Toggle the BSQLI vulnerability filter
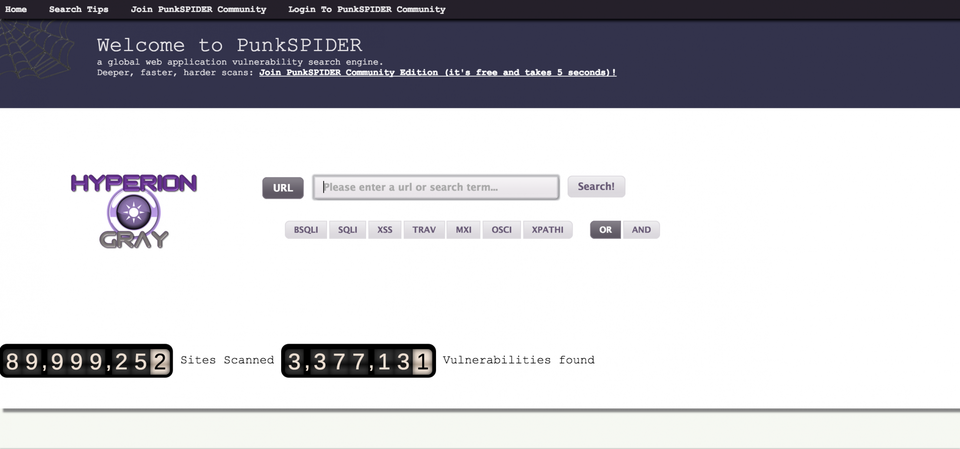Image resolution: width=960 pixels, height=449 pixels. tap(306, 230)
